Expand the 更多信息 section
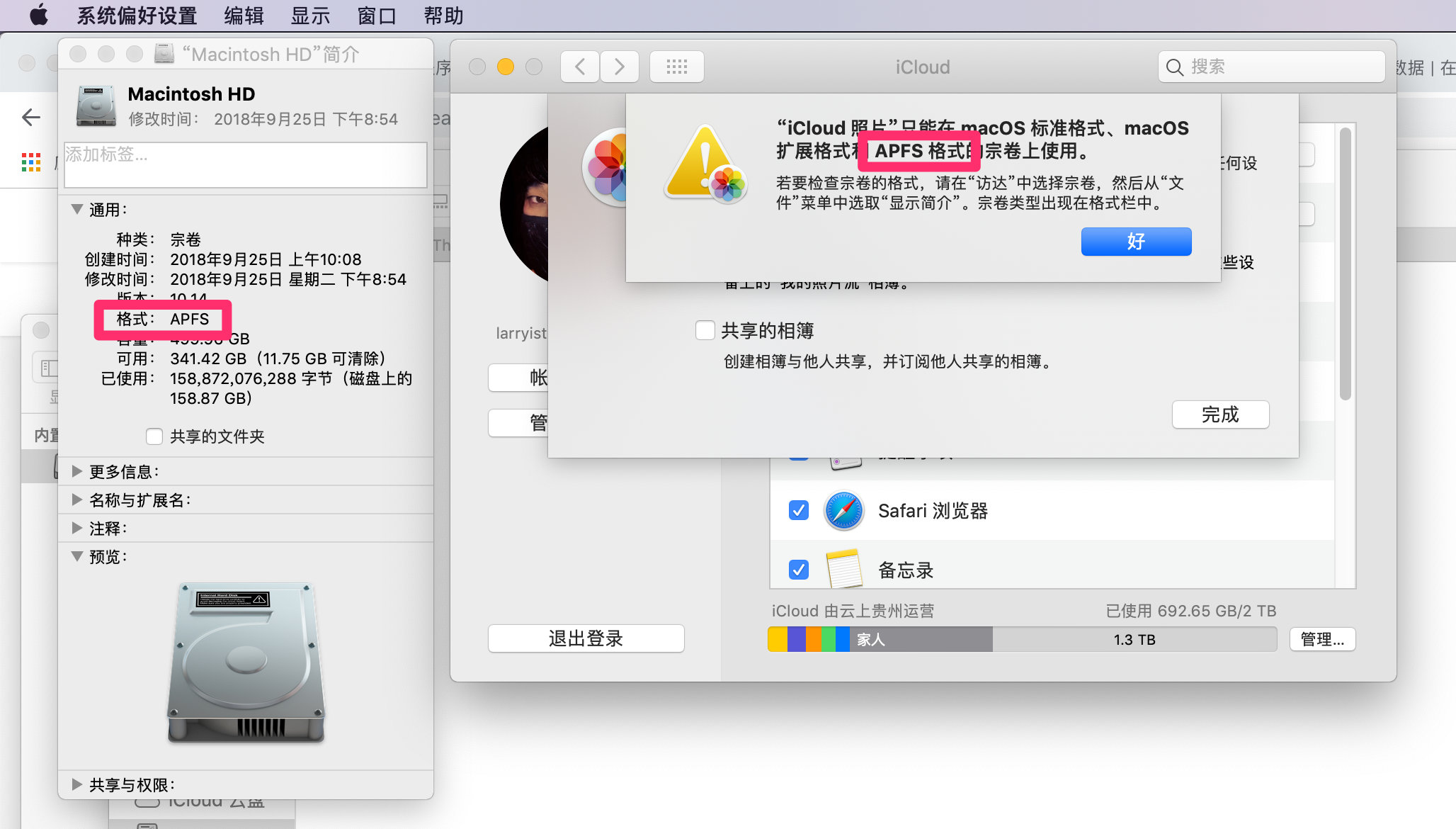Image resolution: width=1456 pixels, height=829 pixels. tap(77, 471)
